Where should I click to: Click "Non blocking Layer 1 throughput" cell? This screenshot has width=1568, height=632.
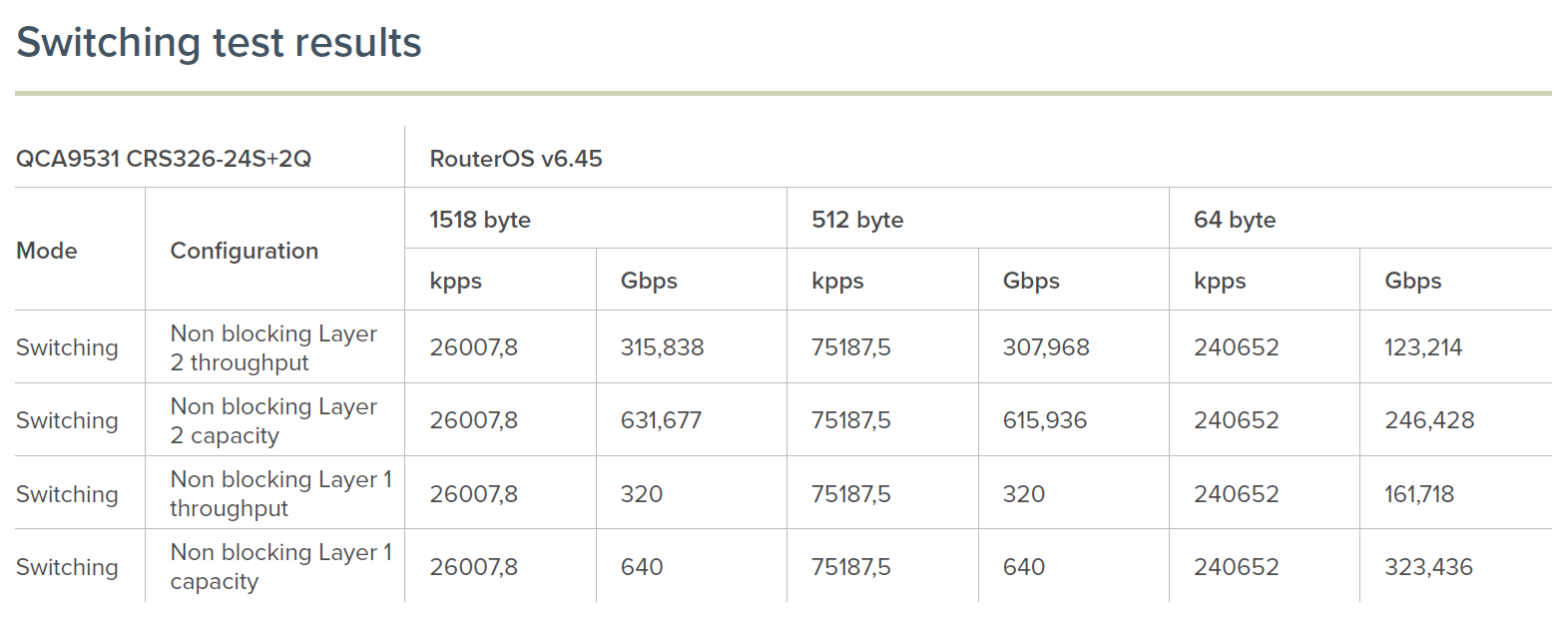point(280,493)
